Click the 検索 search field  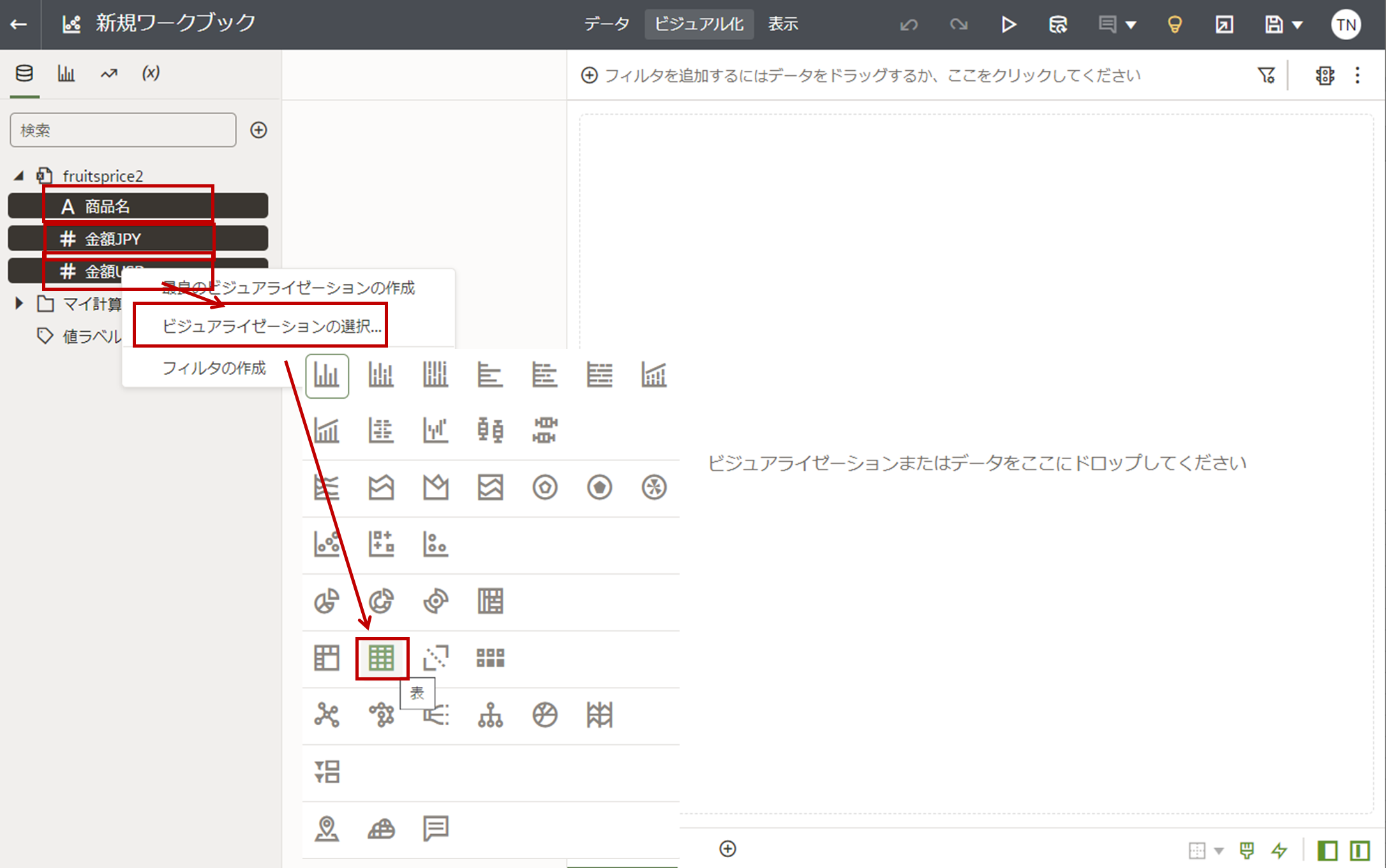pos(123,130)
